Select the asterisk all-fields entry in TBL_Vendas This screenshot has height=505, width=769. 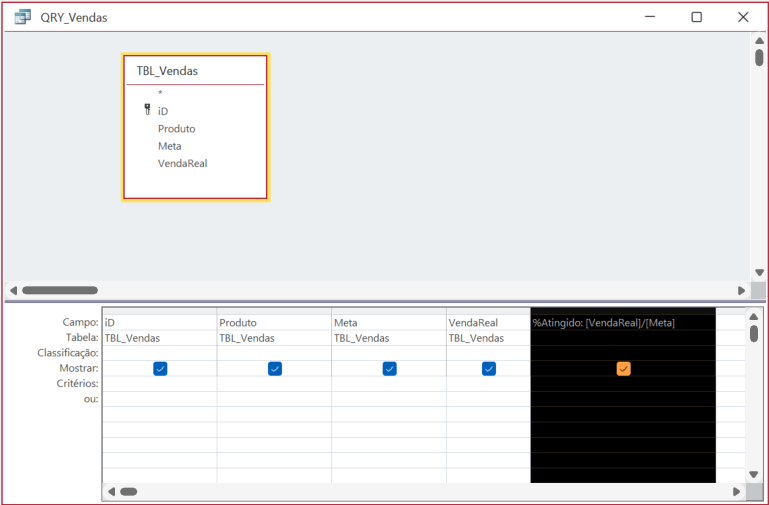(x=160, y=93)
